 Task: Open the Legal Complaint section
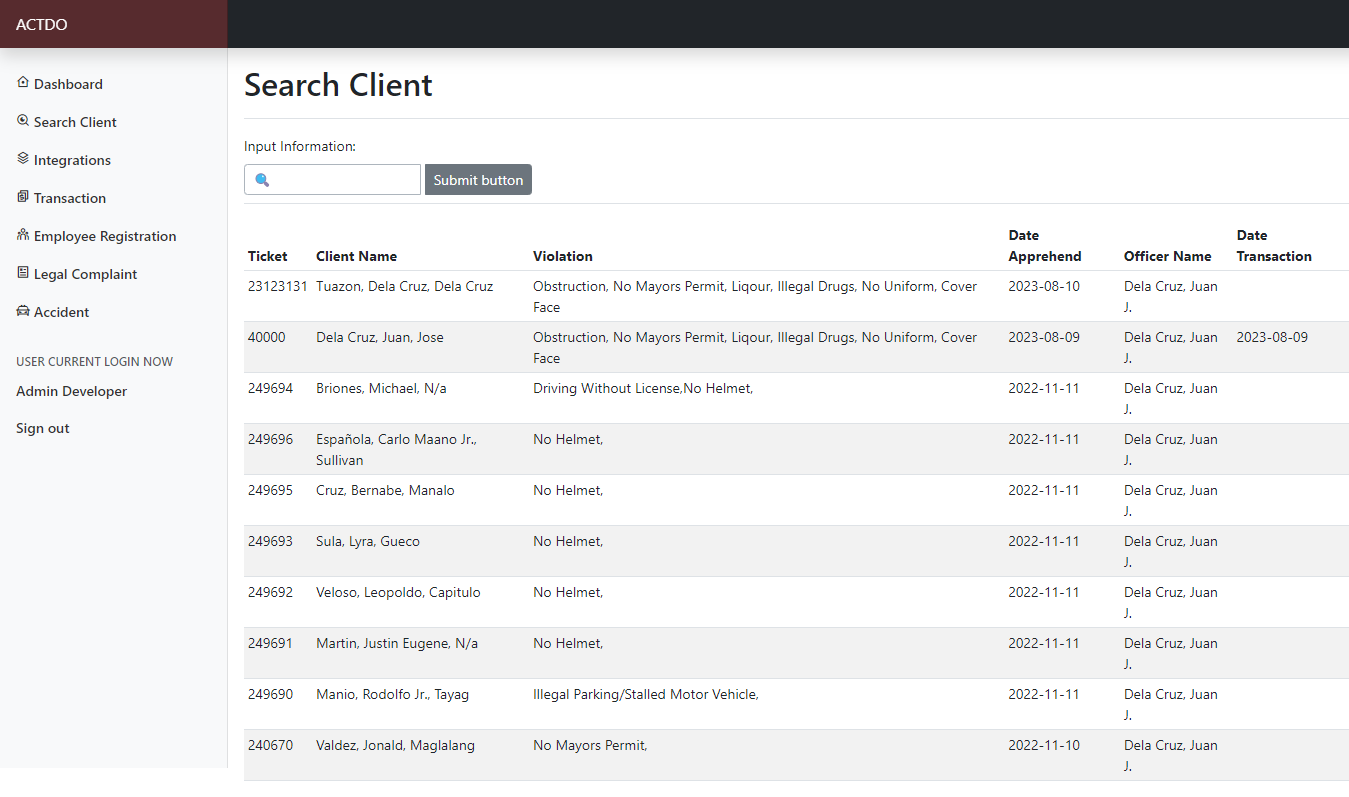pyautogui.click(x=85, y=274)
